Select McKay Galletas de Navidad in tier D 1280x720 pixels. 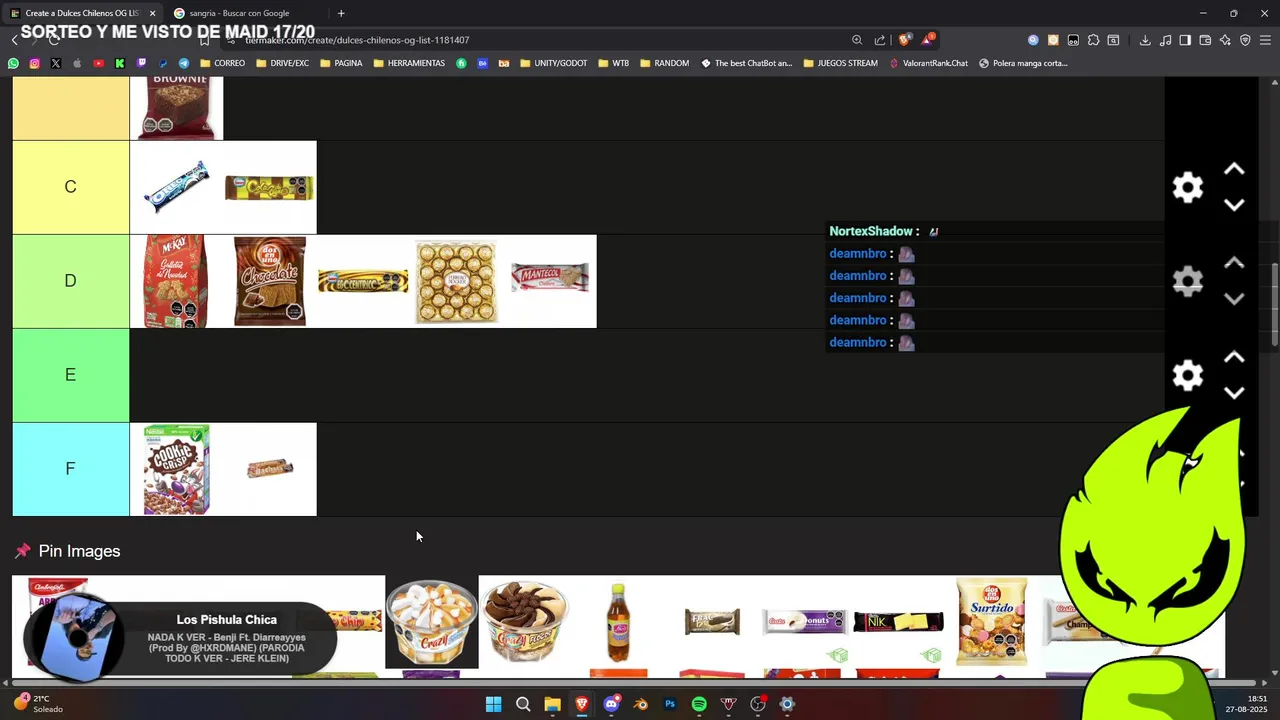pos(176,281)
